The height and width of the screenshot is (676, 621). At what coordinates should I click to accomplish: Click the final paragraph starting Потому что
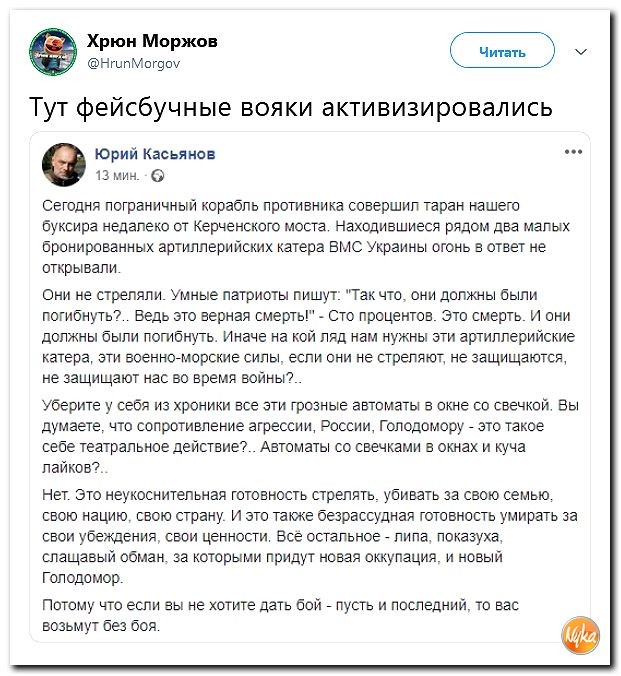(x=280, y=615)
